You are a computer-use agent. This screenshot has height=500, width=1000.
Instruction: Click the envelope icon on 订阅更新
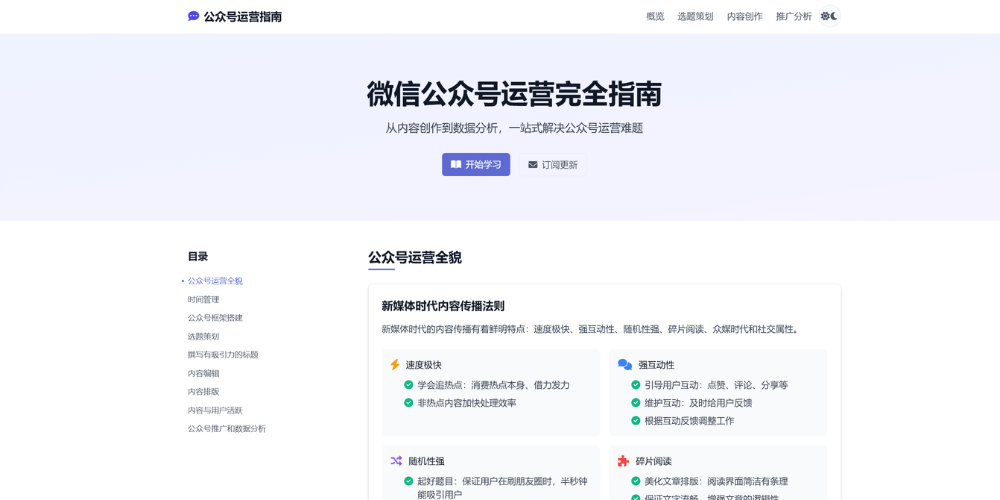533,165
